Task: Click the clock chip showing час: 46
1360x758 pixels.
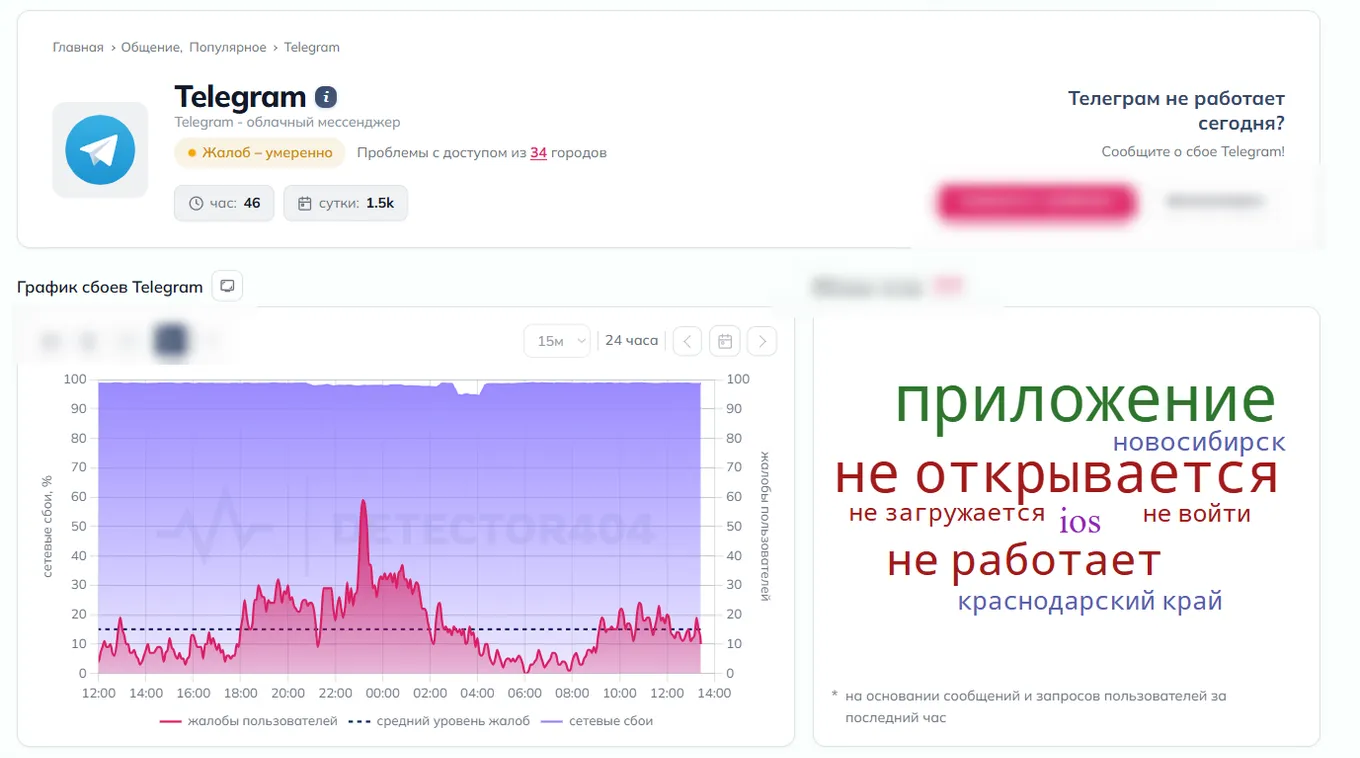Action: coord(224,203)
